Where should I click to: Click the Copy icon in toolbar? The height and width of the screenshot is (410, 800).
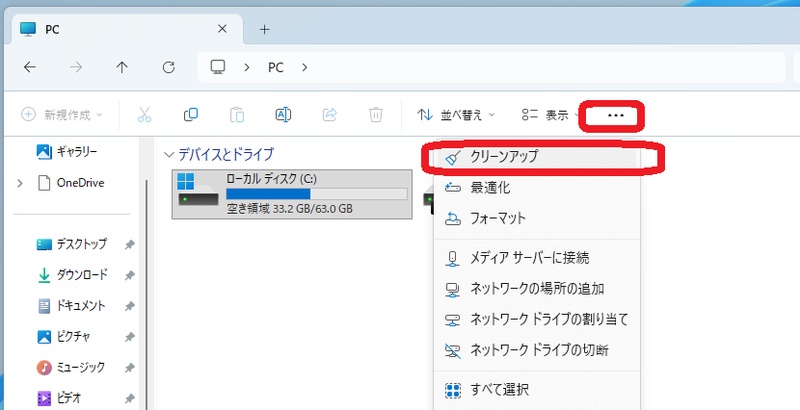pyautogui.click(x=190, y=115)
